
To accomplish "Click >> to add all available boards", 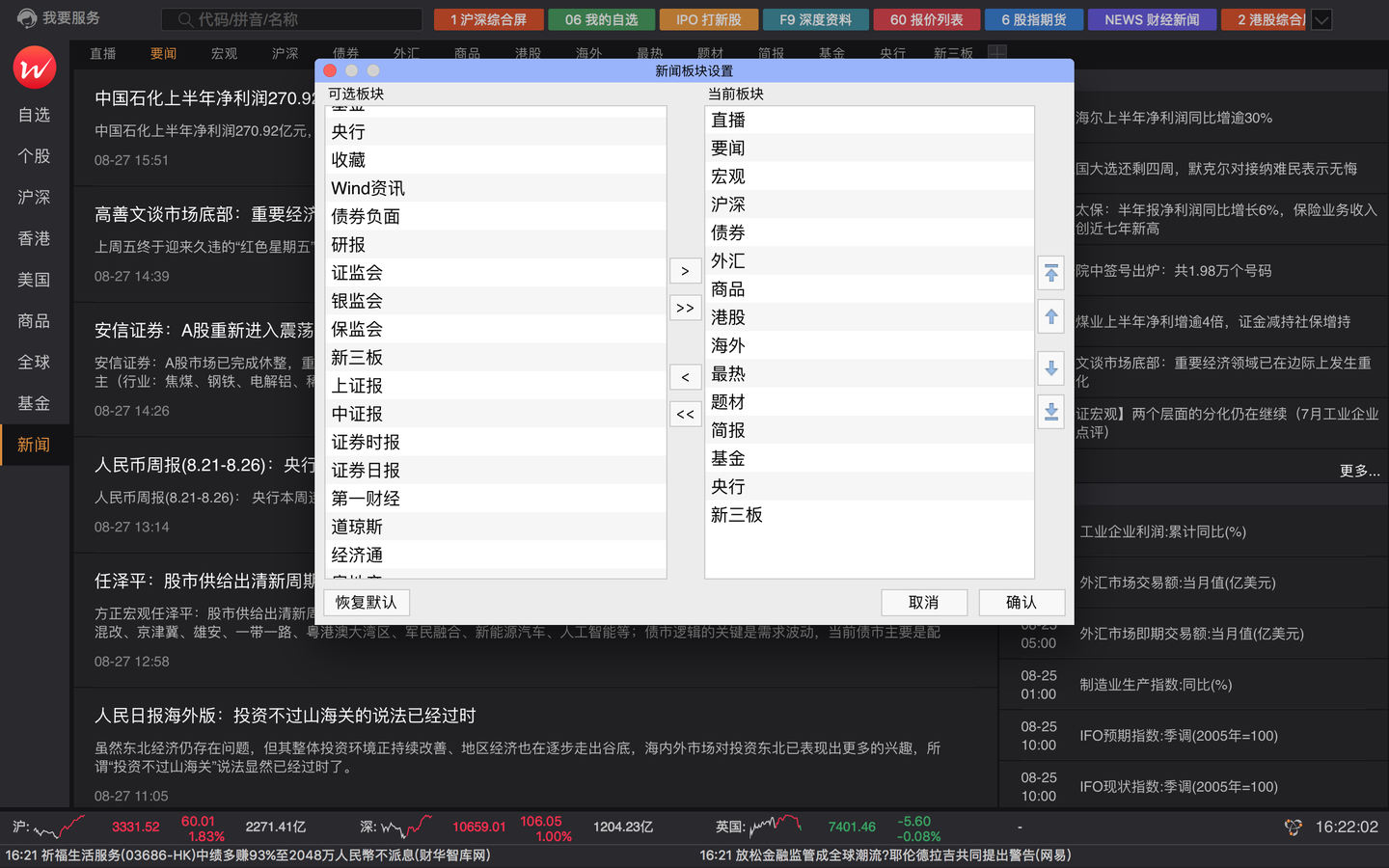I will click(x=685, y=307).
